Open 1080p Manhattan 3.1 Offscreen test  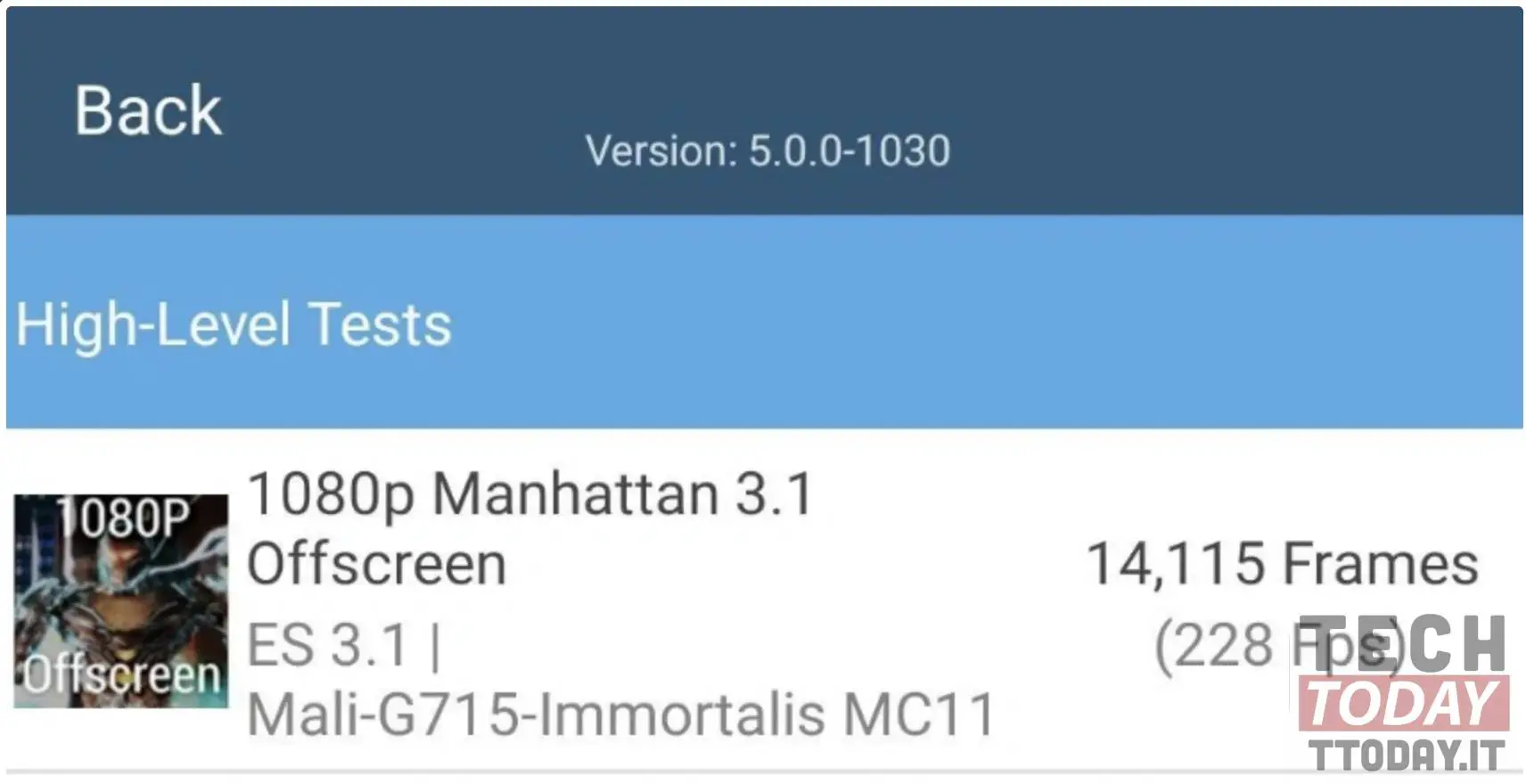tap(530, 528)
